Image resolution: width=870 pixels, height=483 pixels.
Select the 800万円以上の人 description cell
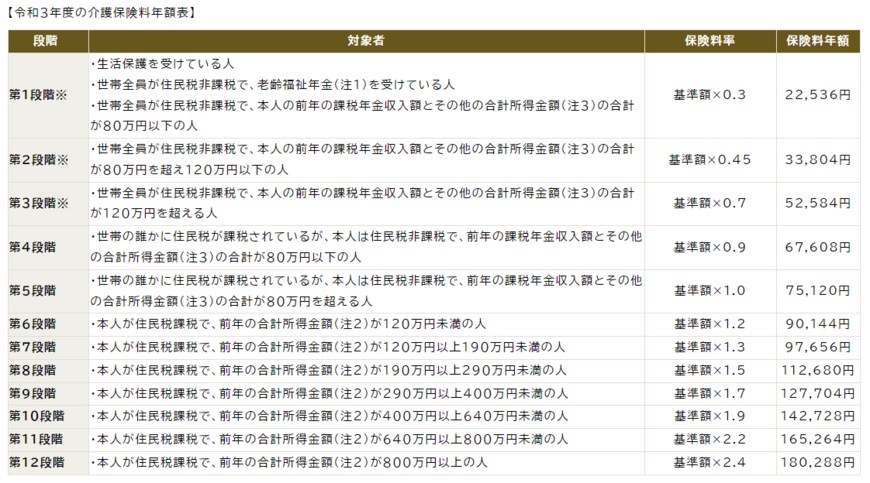click(290, 463)
